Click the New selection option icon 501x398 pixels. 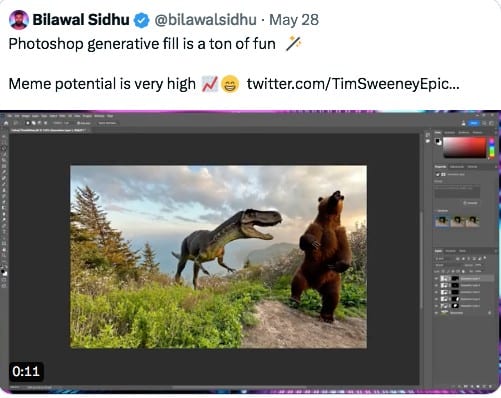(x=28, y=123)
